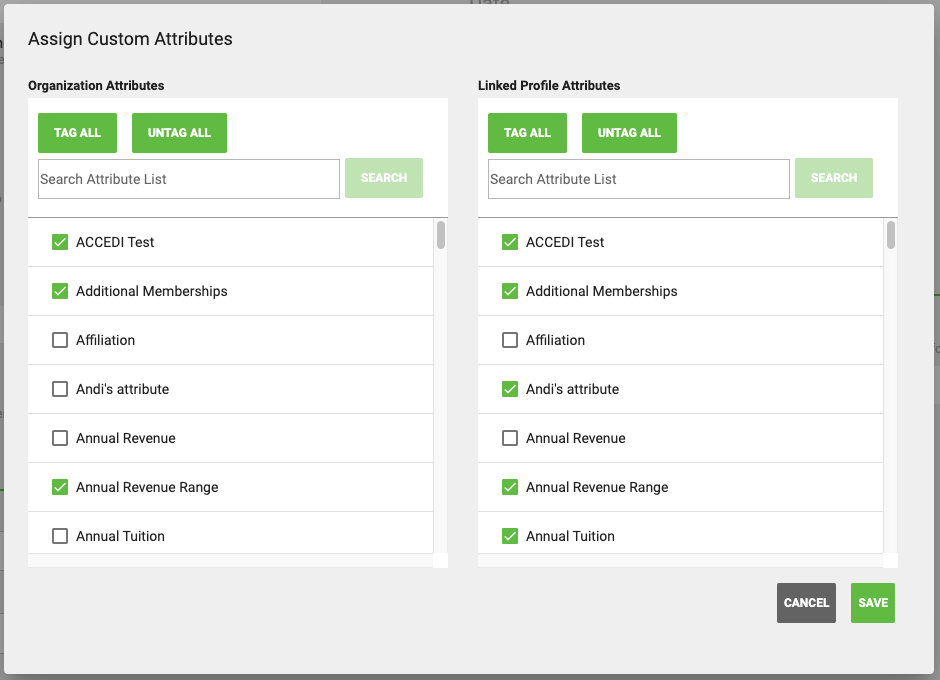940x680 pixels.
Task: Click UNTAG ALL under Linked Profile Attributes
Action: click(629, 133)
